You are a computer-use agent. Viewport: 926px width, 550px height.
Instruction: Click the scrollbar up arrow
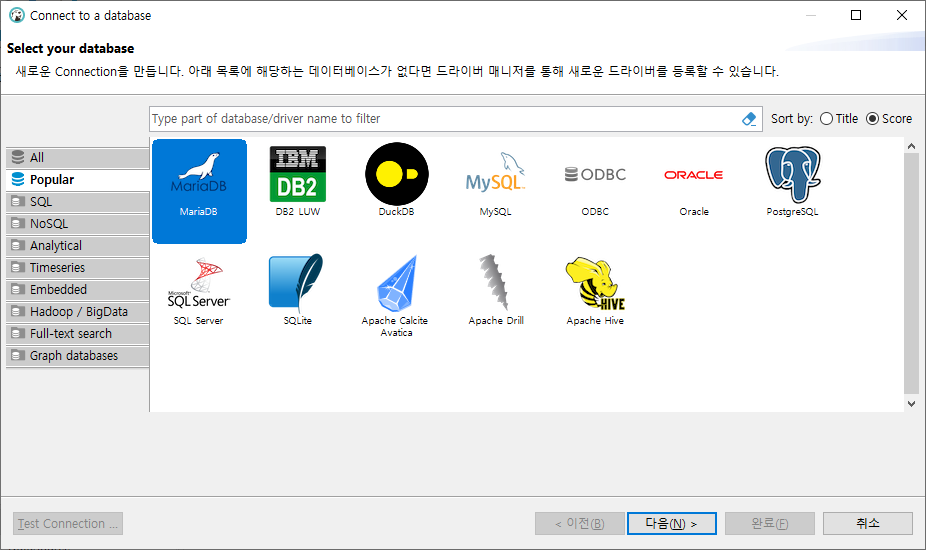(911, 146)
